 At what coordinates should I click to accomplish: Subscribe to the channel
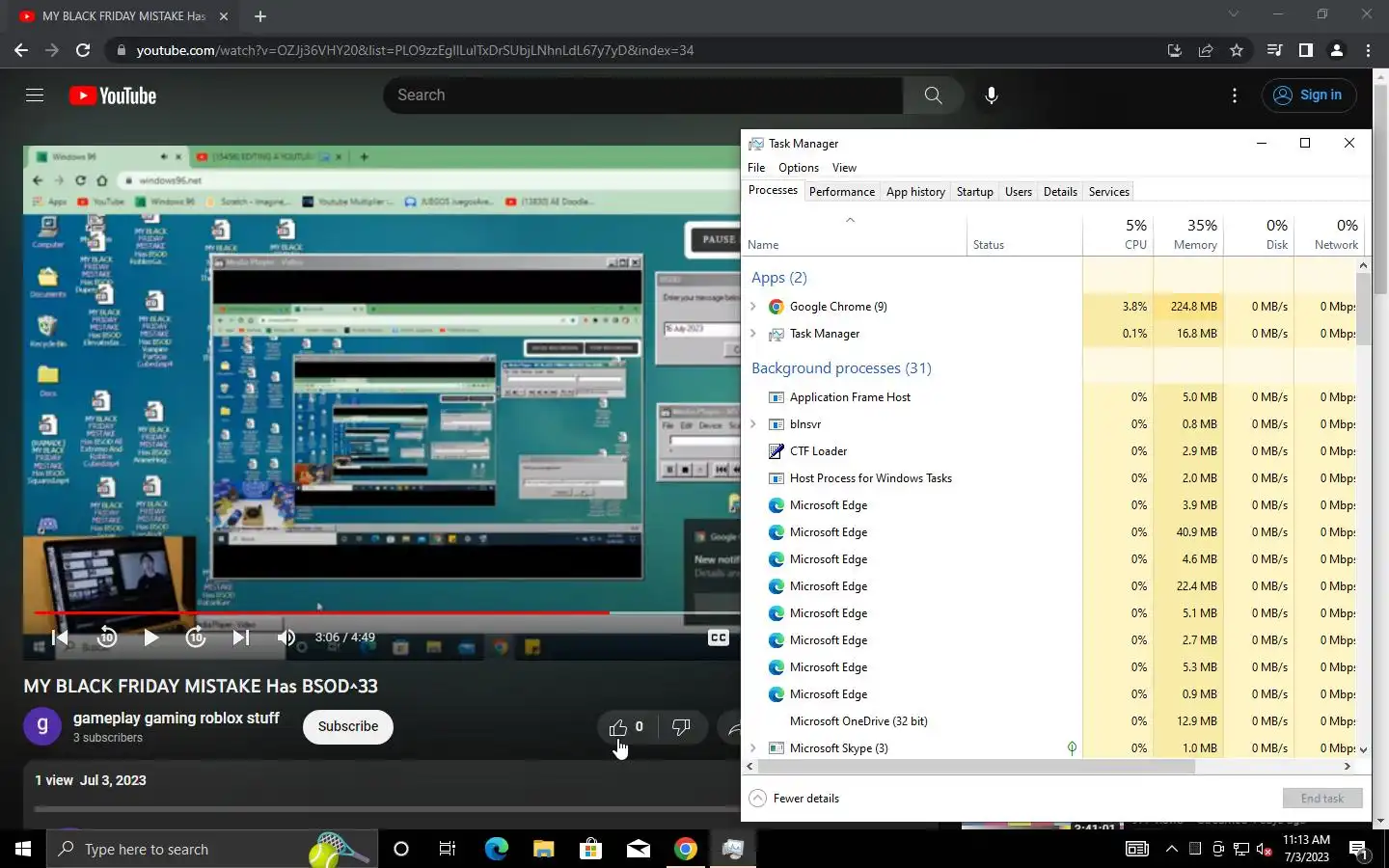(x=348, y=726)
